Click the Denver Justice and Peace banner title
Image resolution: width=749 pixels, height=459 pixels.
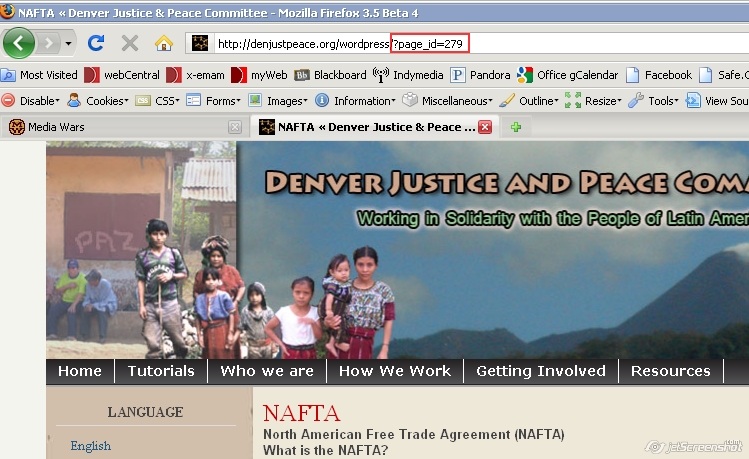click(x=507, y=183)
